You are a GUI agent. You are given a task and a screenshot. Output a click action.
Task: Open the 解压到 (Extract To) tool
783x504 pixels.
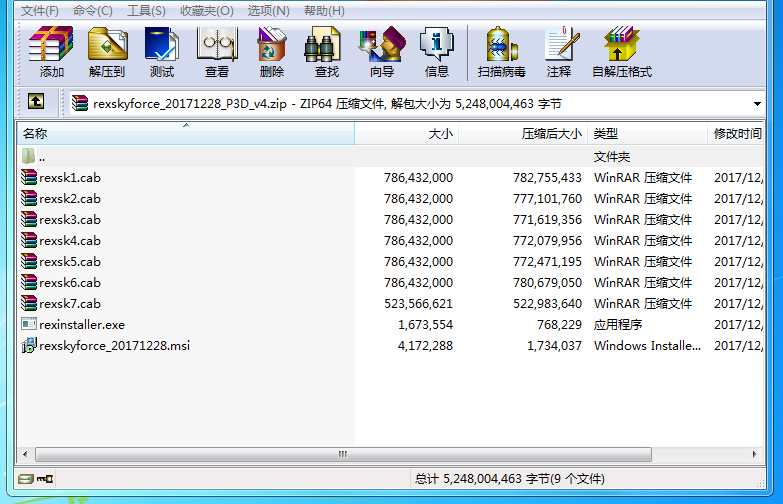click(107, 52)
